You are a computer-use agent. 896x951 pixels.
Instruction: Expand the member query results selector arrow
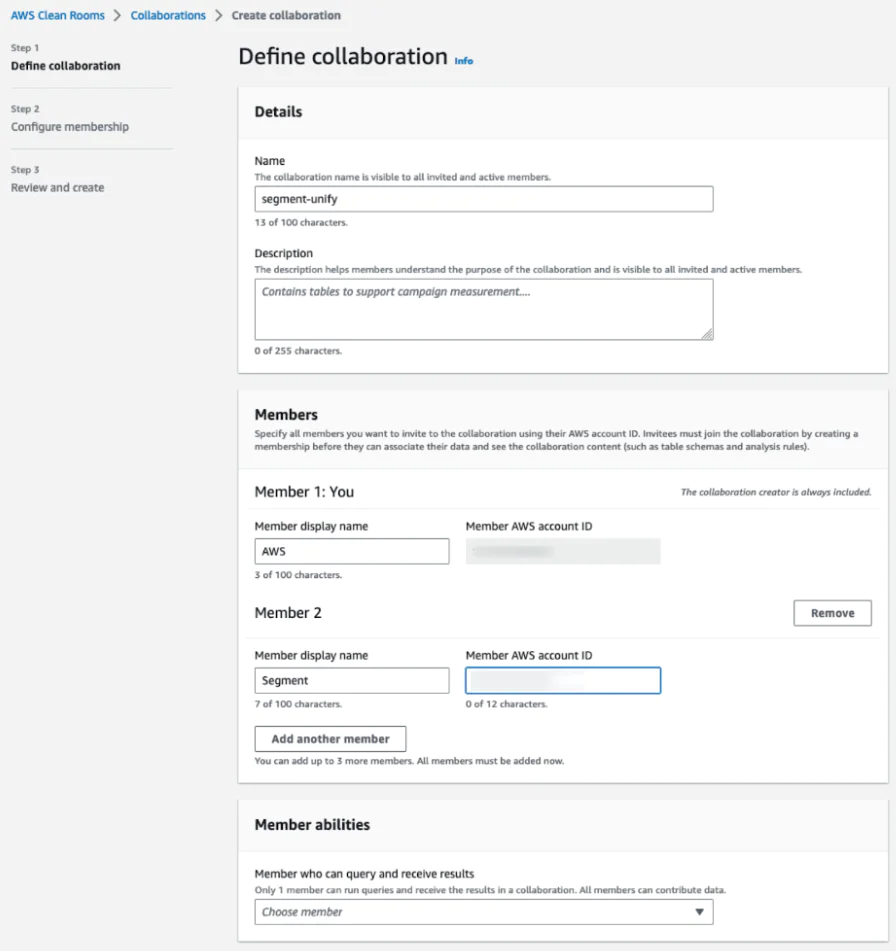[x=700, y=912]
